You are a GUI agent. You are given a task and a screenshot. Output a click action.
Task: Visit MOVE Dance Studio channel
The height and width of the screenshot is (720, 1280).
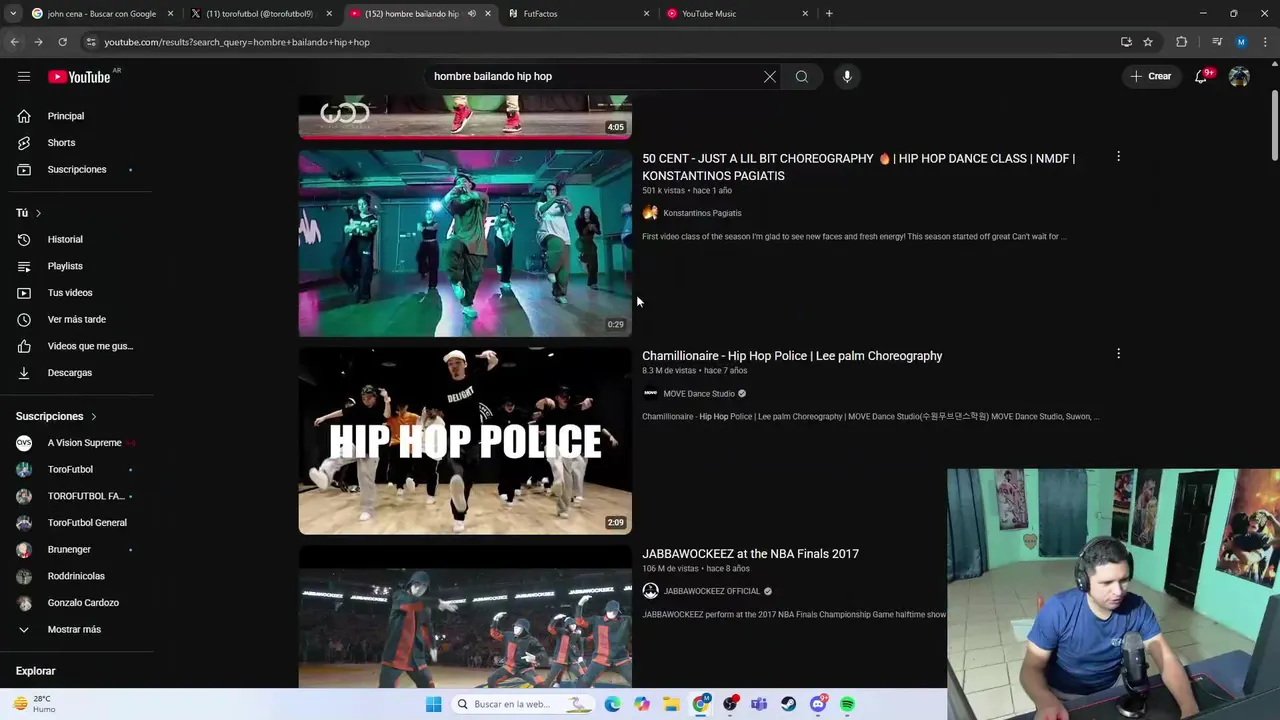click(x=699, y=394)
